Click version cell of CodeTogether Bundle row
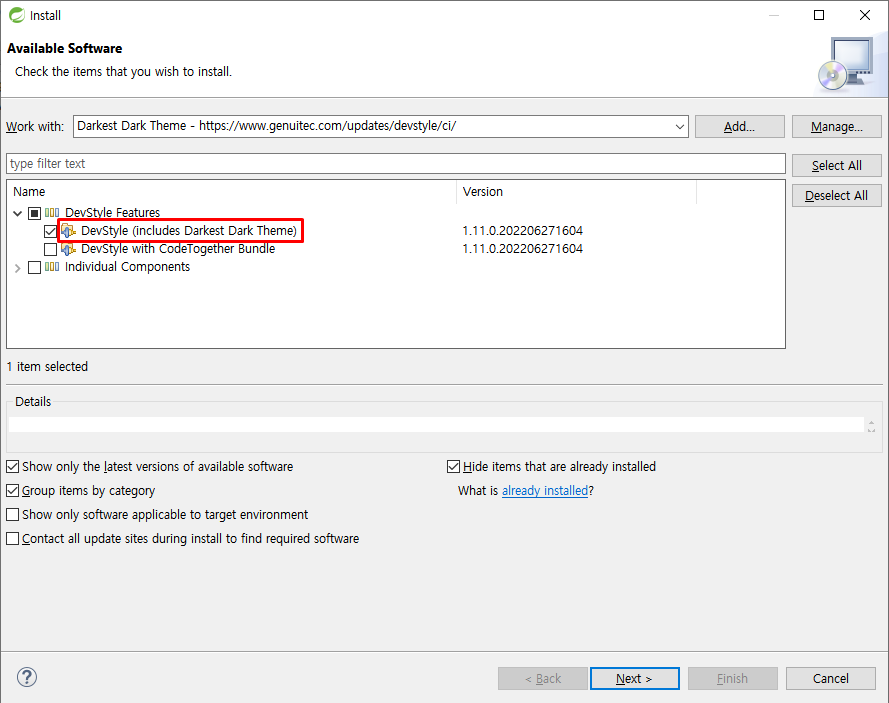Screen dimensions: 889x703 [x=522, y=249]
